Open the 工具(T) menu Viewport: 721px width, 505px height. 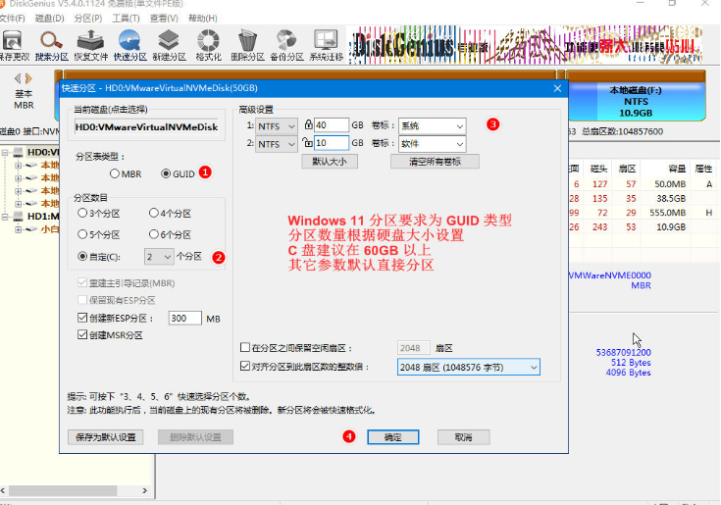[x=125, y=18]
